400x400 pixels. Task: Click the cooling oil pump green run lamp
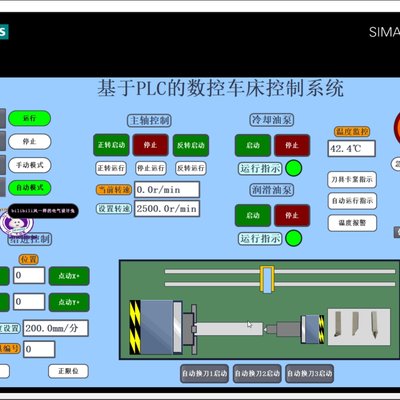coord(294,168)
